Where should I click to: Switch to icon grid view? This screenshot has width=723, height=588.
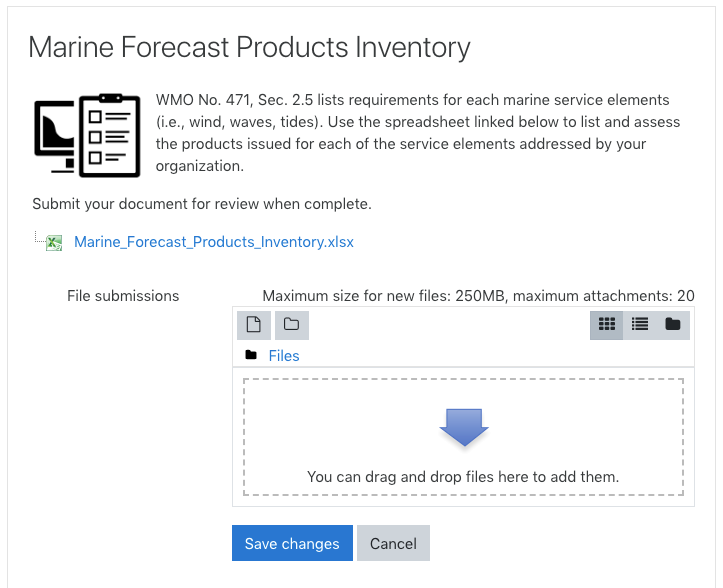tap(607, 325)
